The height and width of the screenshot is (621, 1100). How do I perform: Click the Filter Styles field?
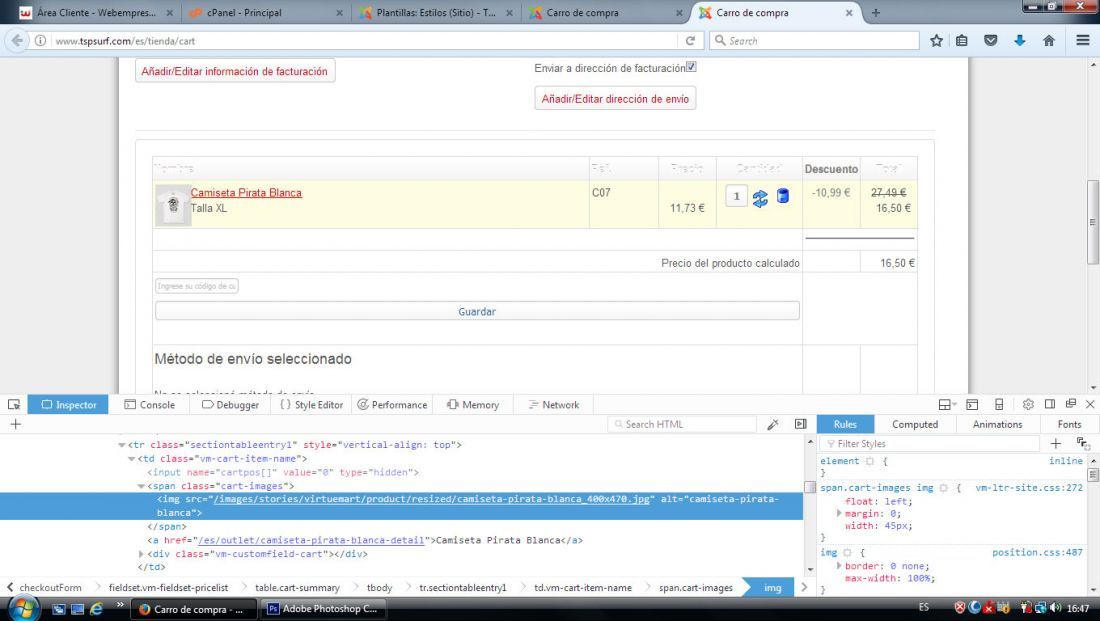click(930, 444)
